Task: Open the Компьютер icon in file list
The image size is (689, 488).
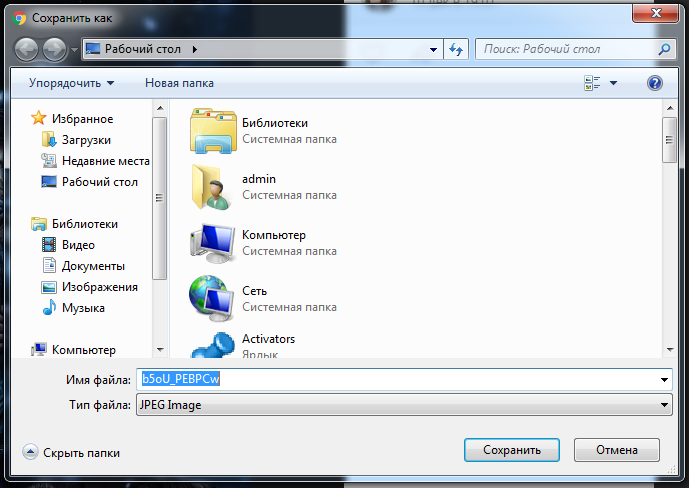Action: (212, 243)
